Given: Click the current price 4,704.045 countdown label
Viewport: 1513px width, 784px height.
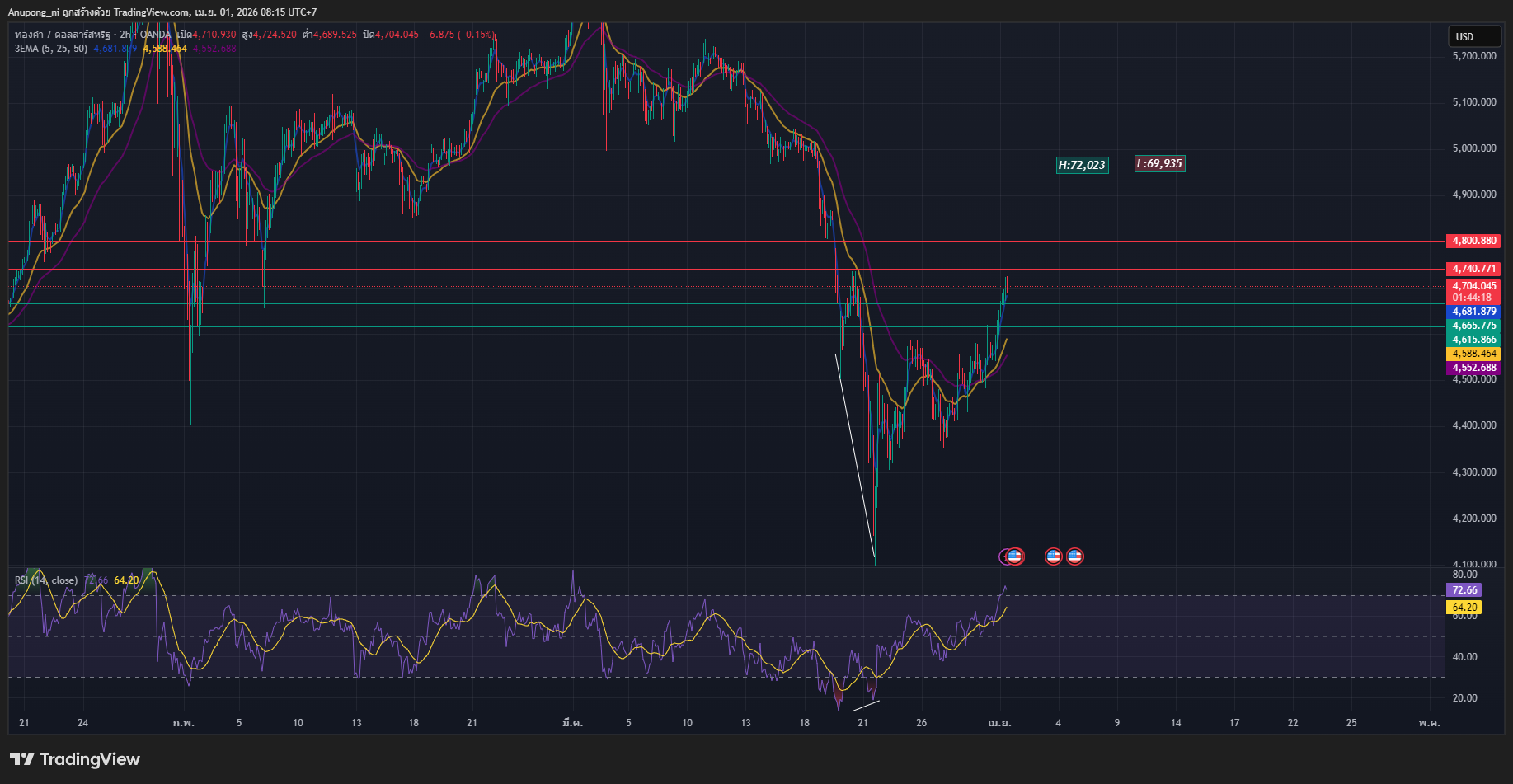Looking at the screenshot, I should tap(1473, 292).
